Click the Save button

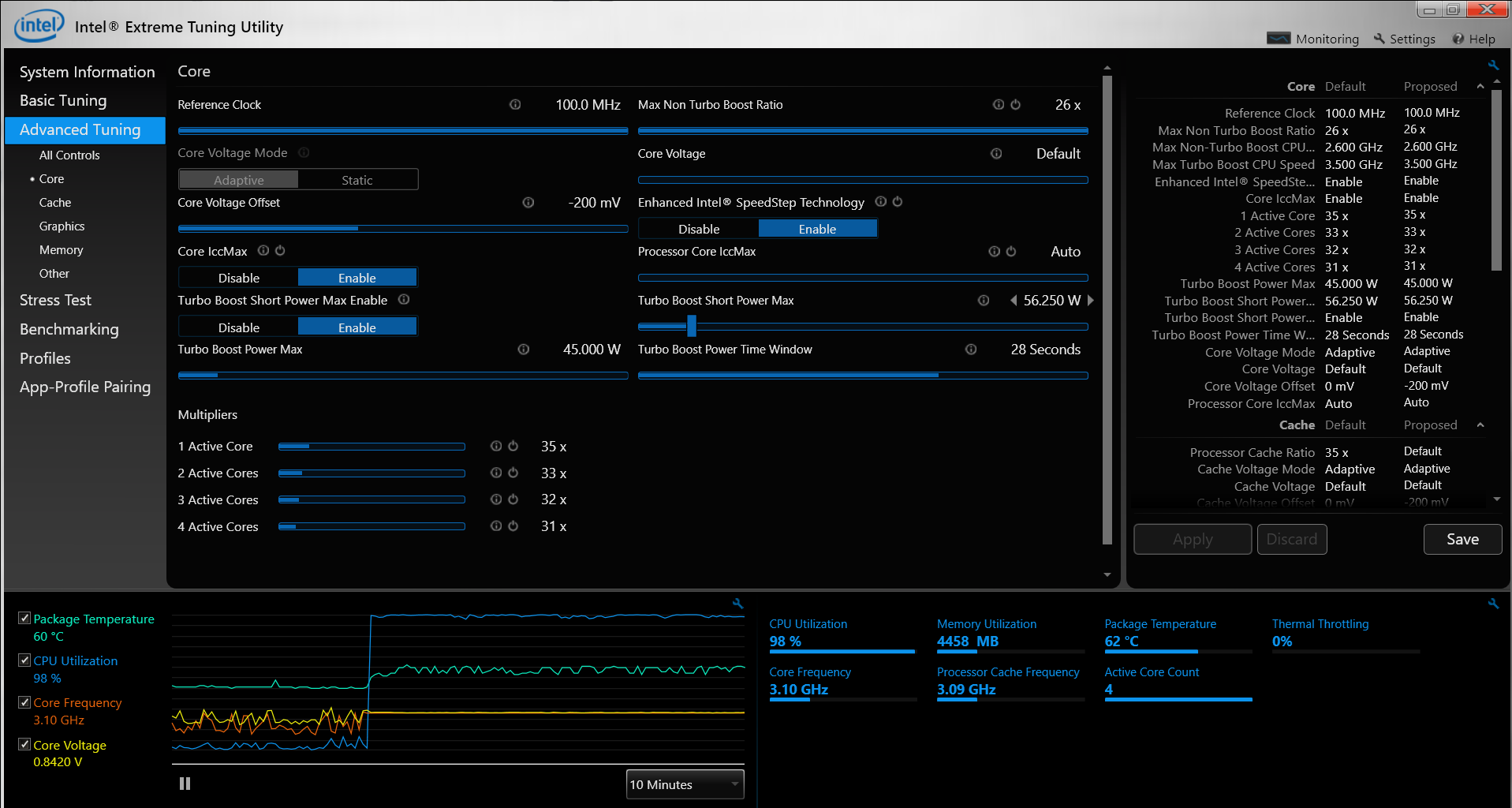1462,539
